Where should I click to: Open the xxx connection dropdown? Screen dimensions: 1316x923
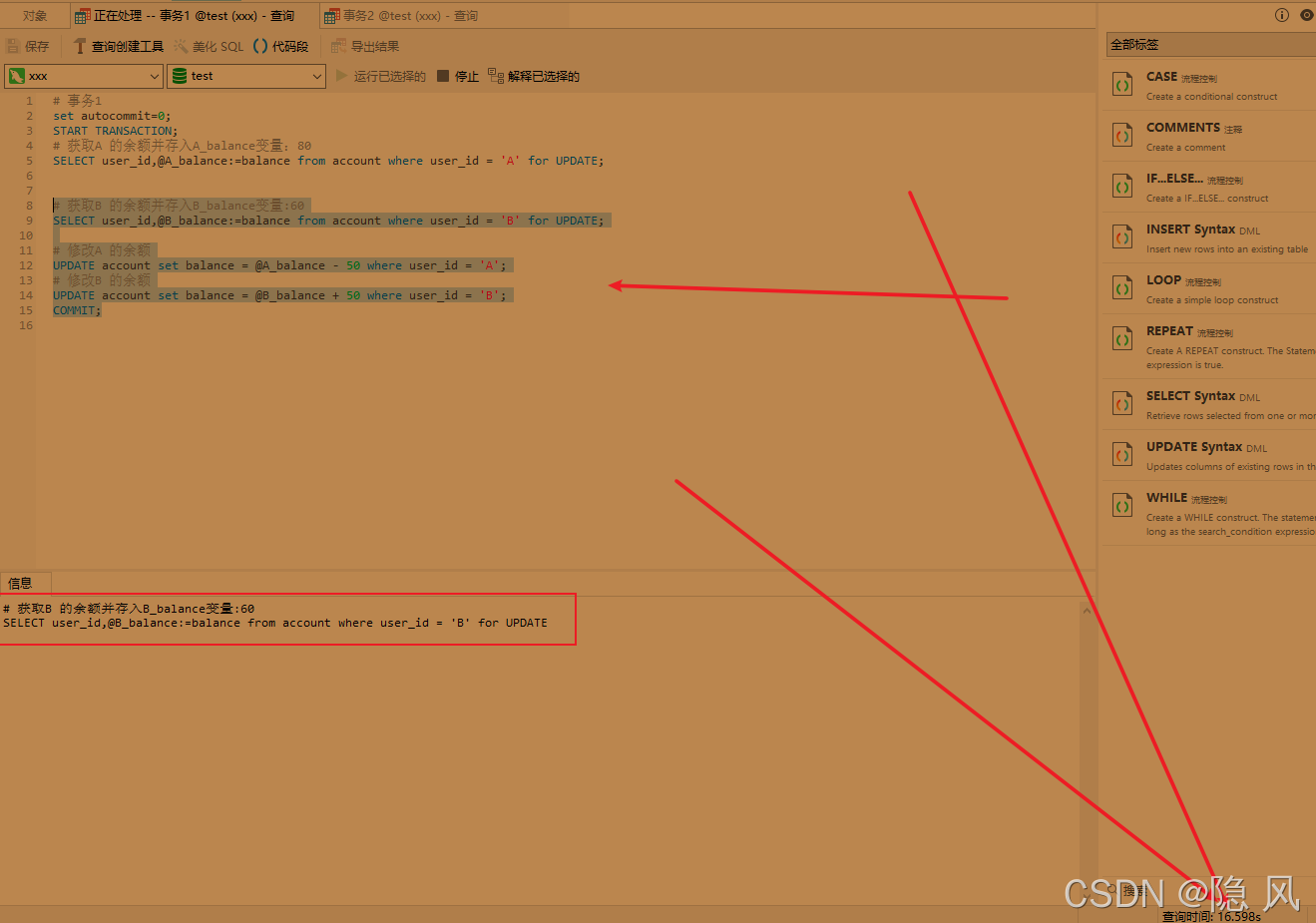[x=84, y=76]
